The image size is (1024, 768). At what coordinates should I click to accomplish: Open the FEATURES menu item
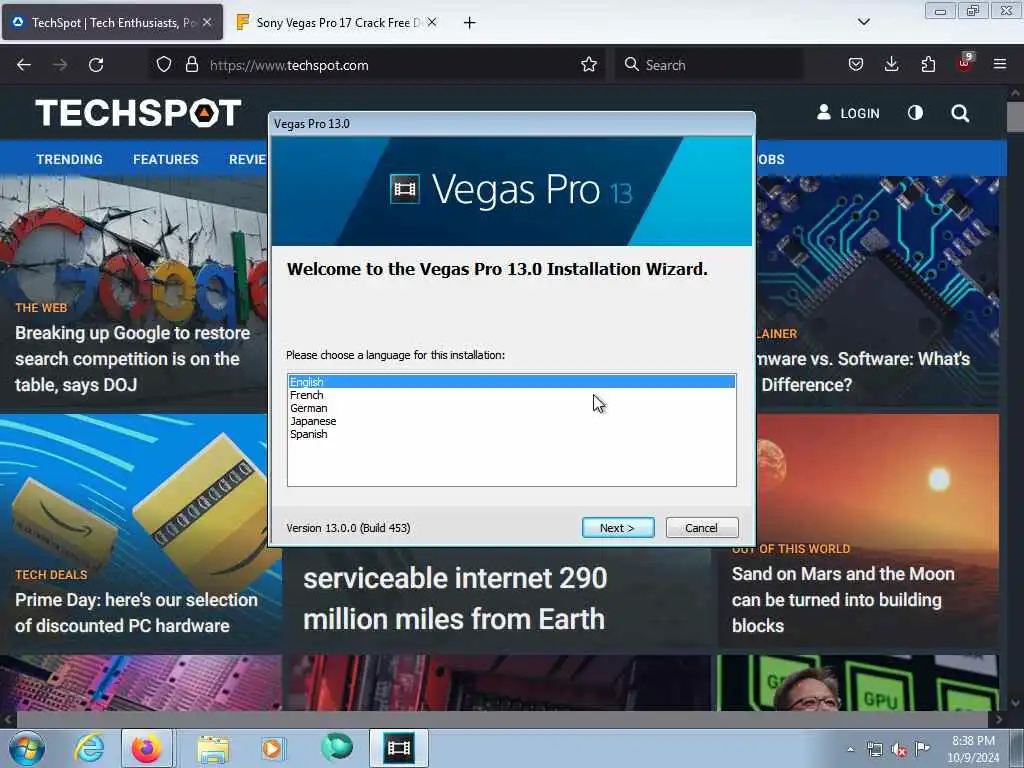(x=166, y=159)
